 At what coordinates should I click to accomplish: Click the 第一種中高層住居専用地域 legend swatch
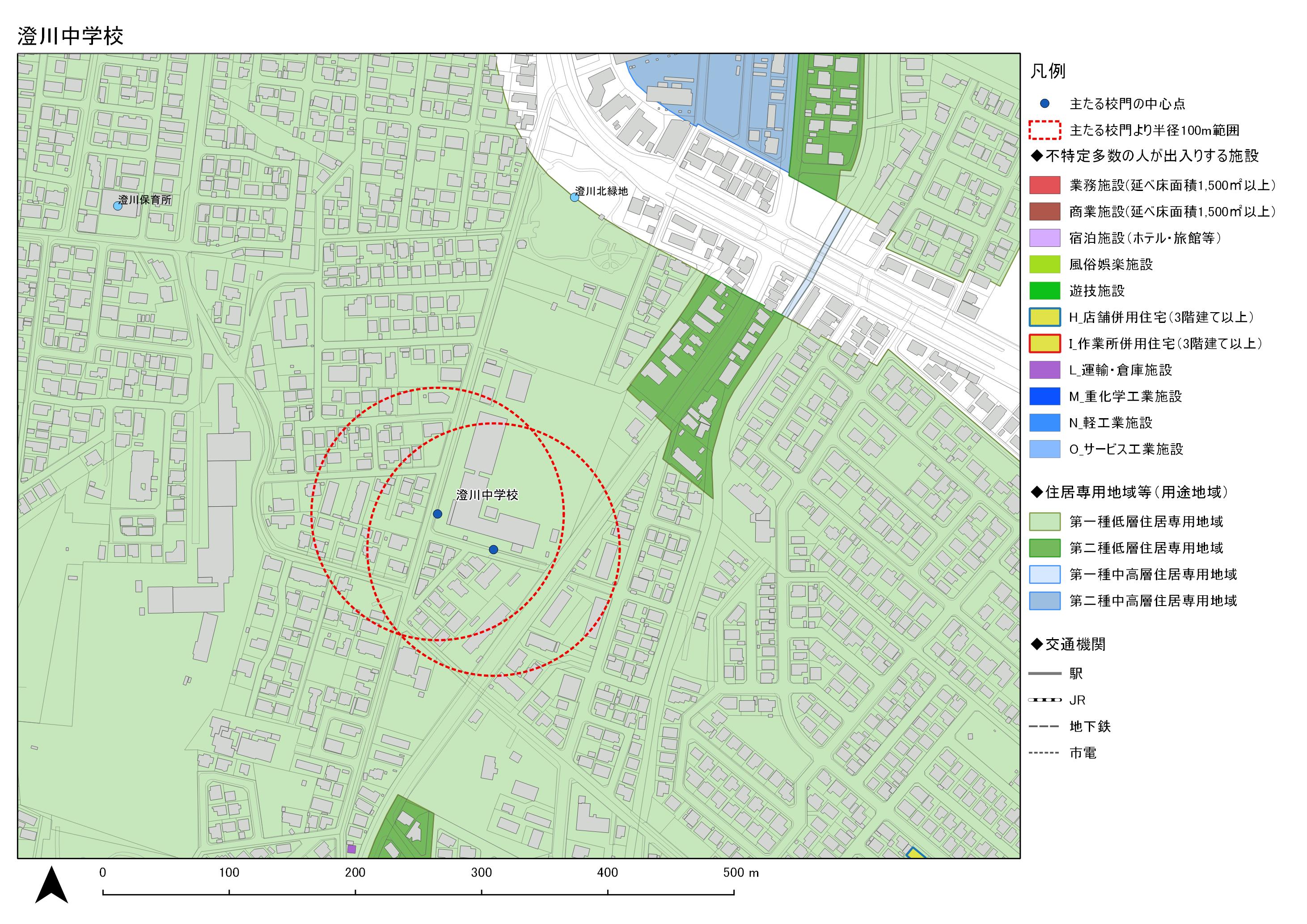point(1045,574)
